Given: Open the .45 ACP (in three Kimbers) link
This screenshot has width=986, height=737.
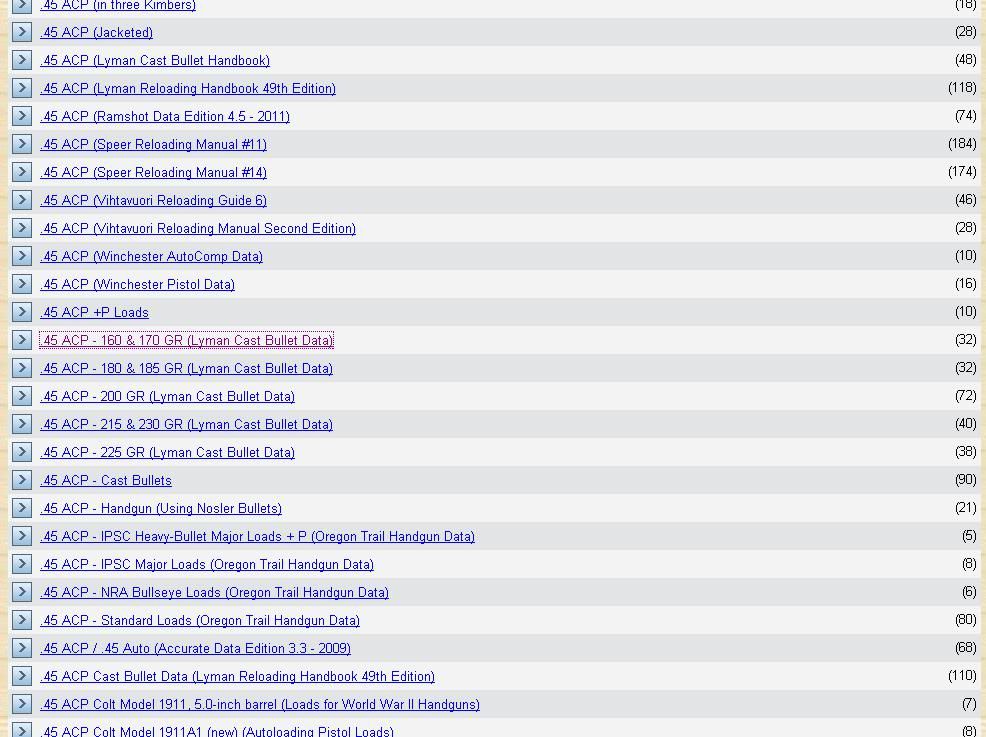Looking at the screenshot, I should (x=118, y=6).
